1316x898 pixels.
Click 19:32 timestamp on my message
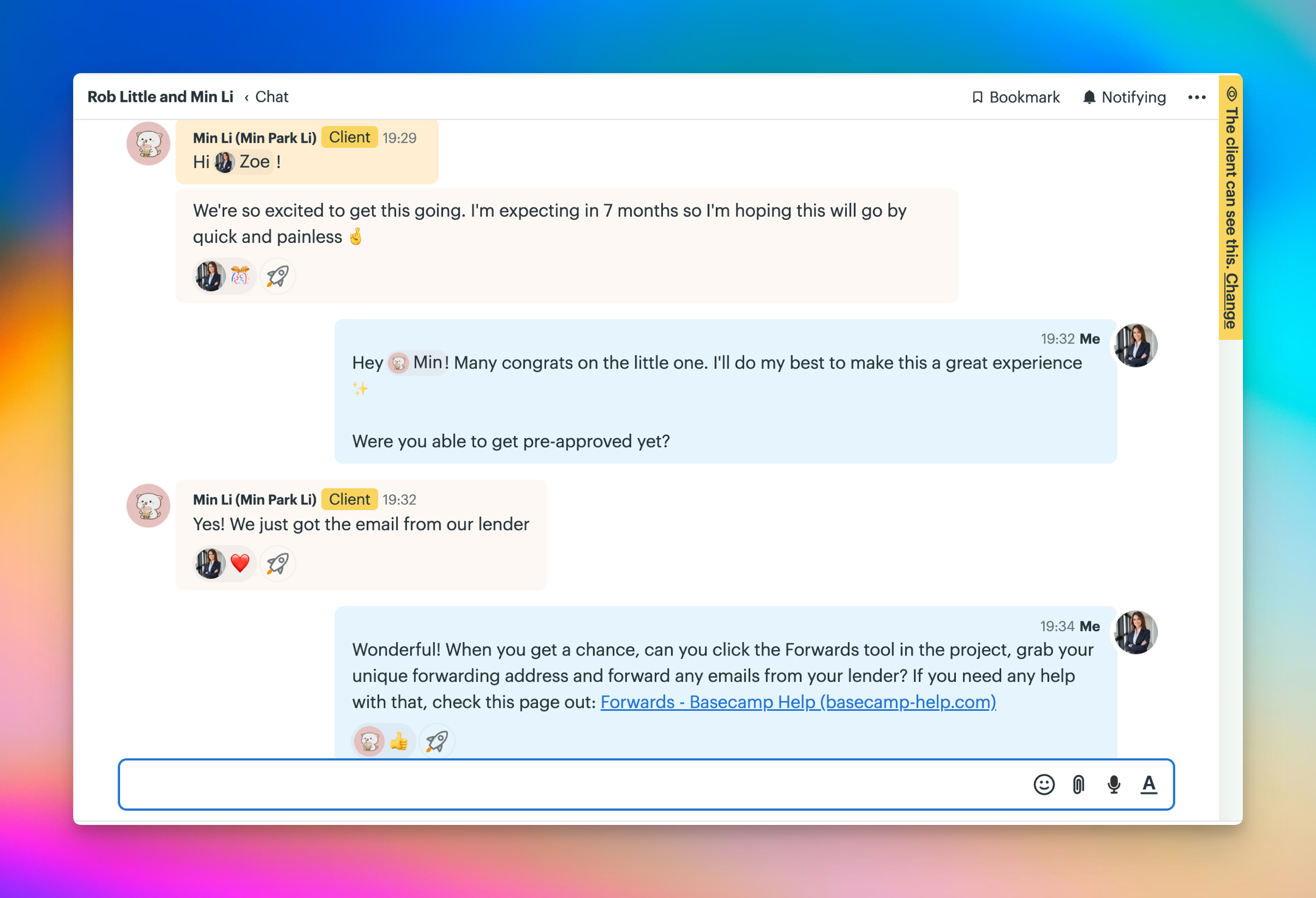tap(1057, 339)
